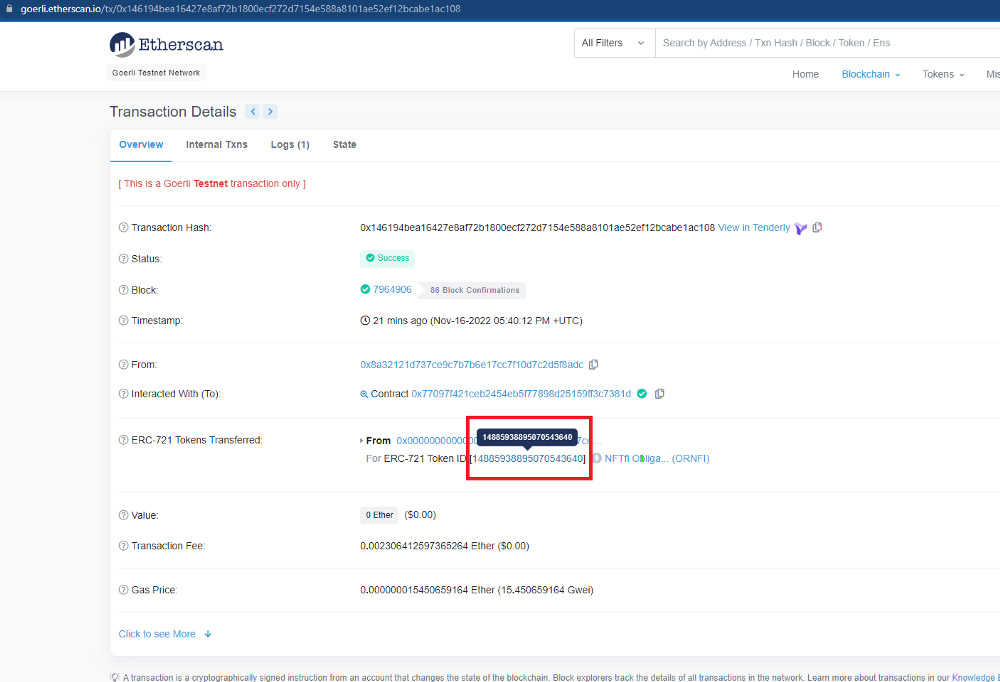Image resolution: width=1000 pixels, height=682 pixels.
Task: Open the All Filters dropdown
Action: pyautogui.click(x=614, y=43)
